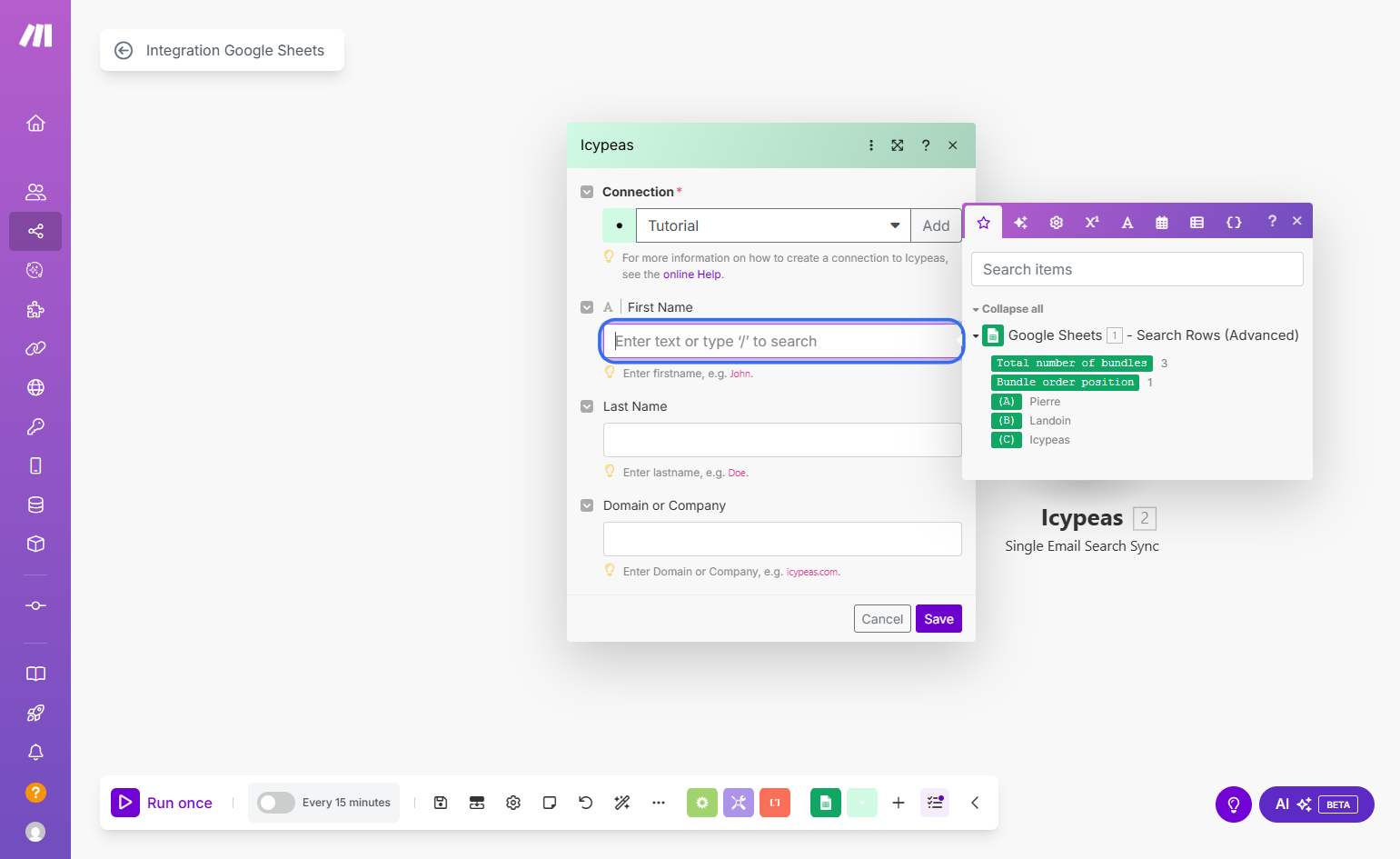This screenshot has height=859, width=1400.
Task: Click the Cancel button in the Icypeas dialog
Action: pyautogui.click(x=882, y=619)
